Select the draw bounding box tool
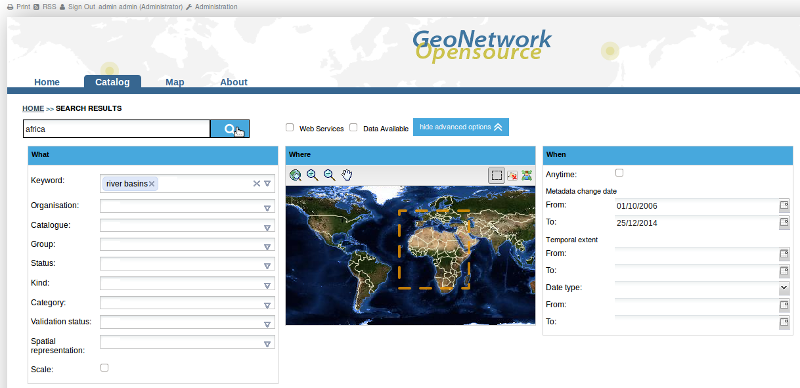 click(x=496, y=176)
